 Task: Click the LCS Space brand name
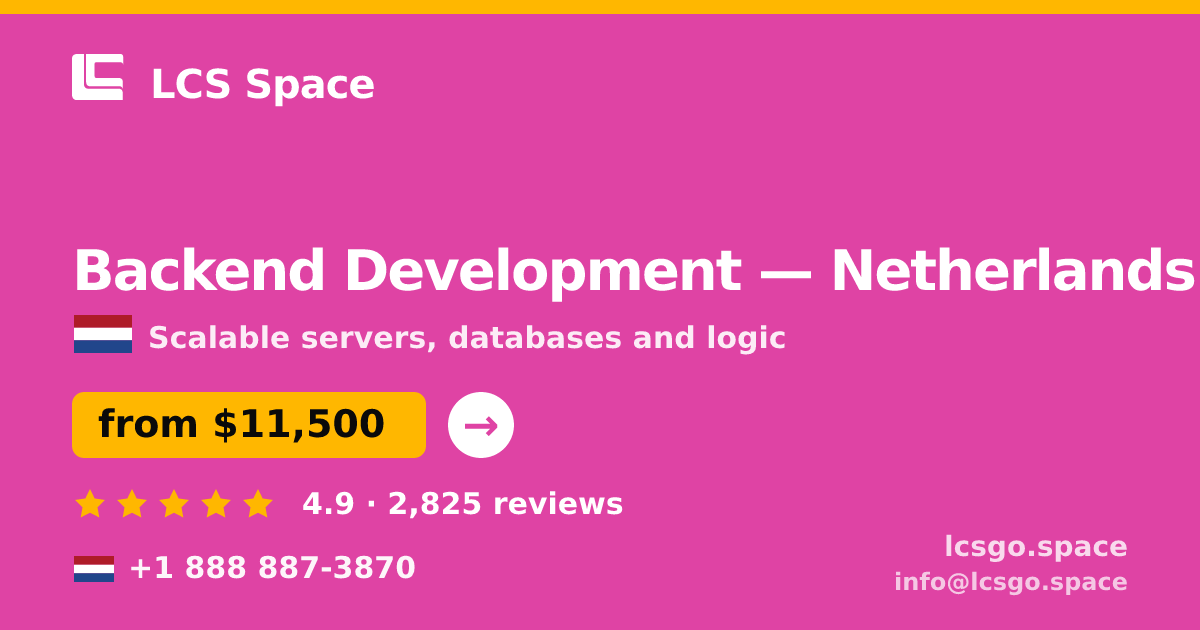tap(262, 85)
